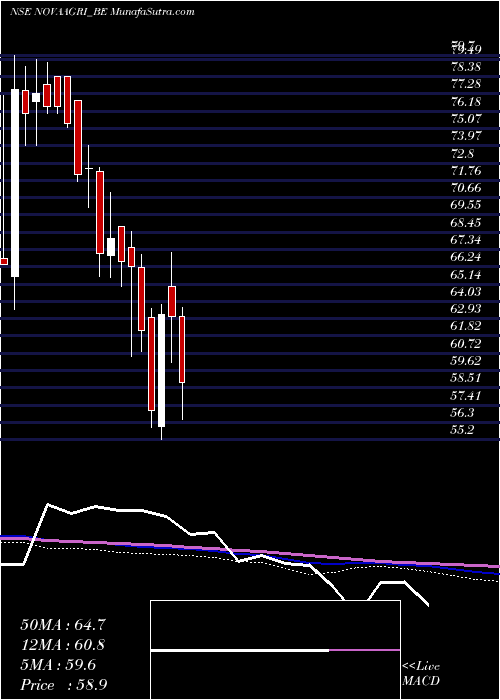Click the 66.24 price axis label
The image size is (500, 700).
[466, 257]
